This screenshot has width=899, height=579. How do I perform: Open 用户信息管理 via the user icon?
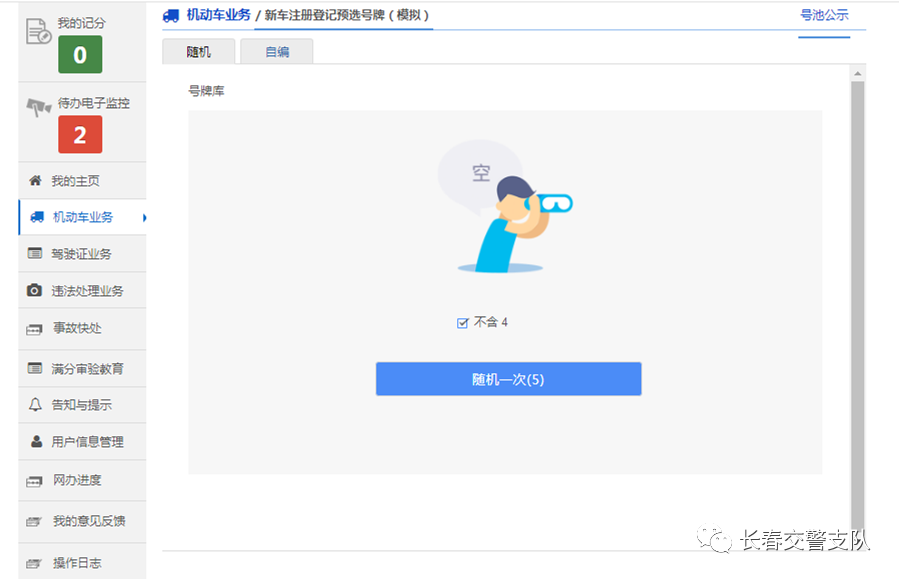36,441
